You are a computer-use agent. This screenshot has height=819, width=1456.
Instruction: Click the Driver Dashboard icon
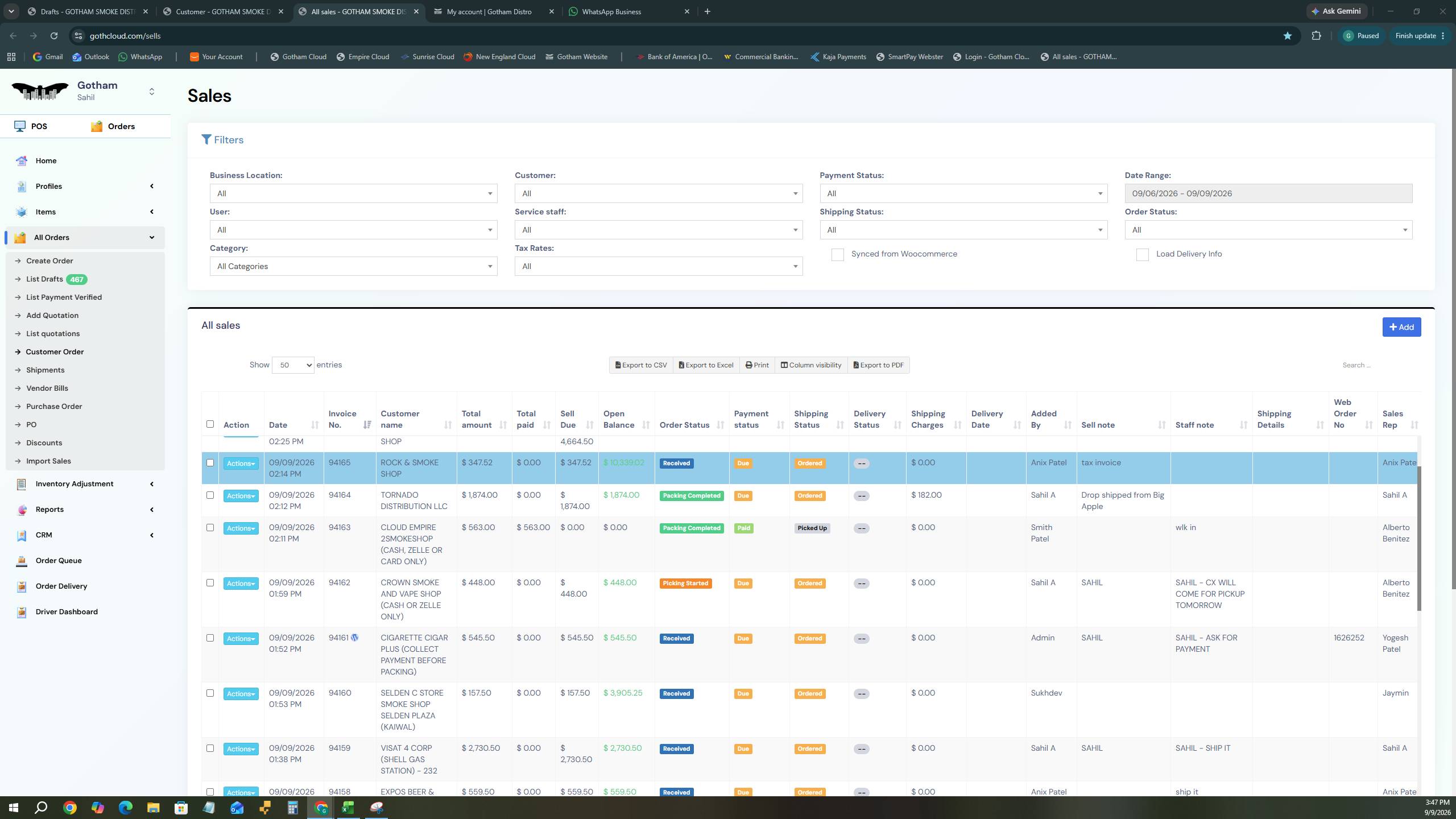point(22,612)
